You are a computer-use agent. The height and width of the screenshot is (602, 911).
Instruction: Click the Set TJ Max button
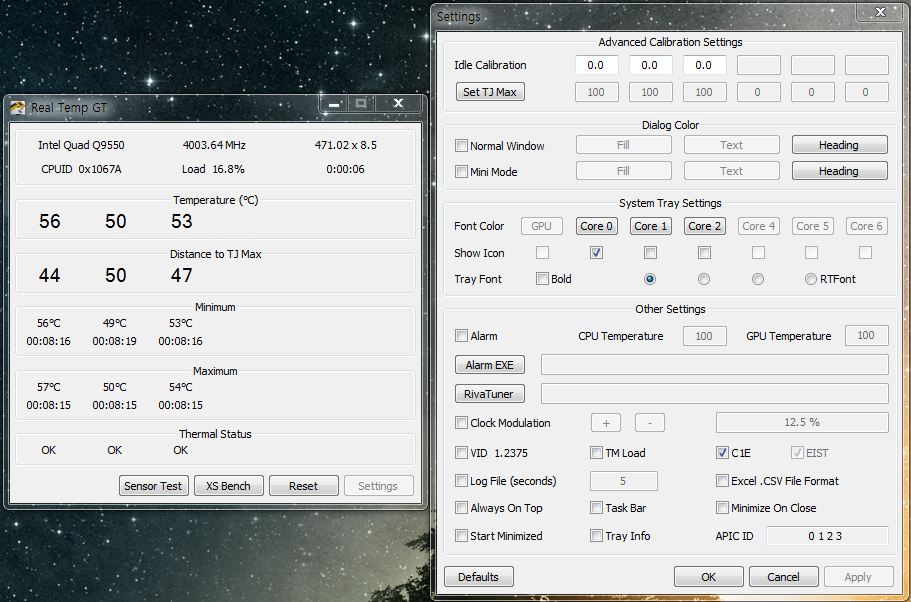pyautogui.click(x=490, y=92)
